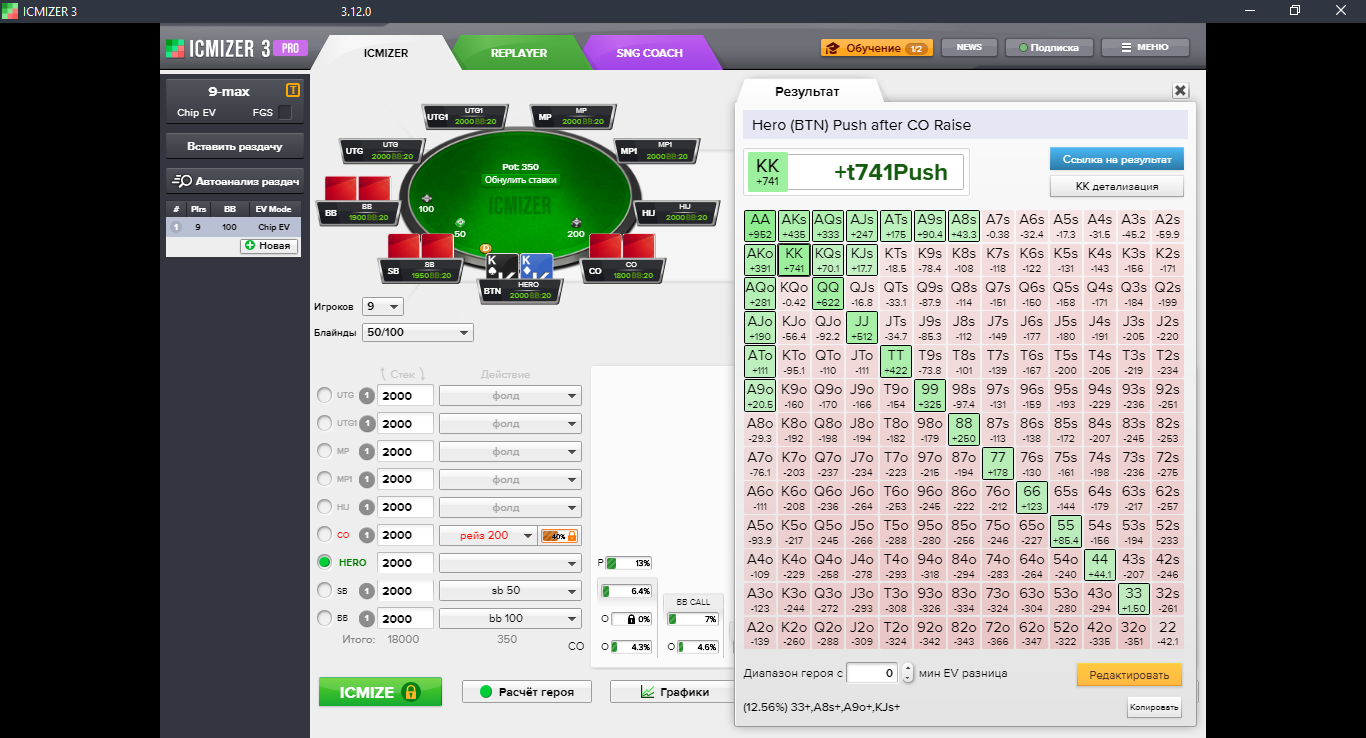
Task: Select the HJ hero radio button
Action: click(325, 507)
